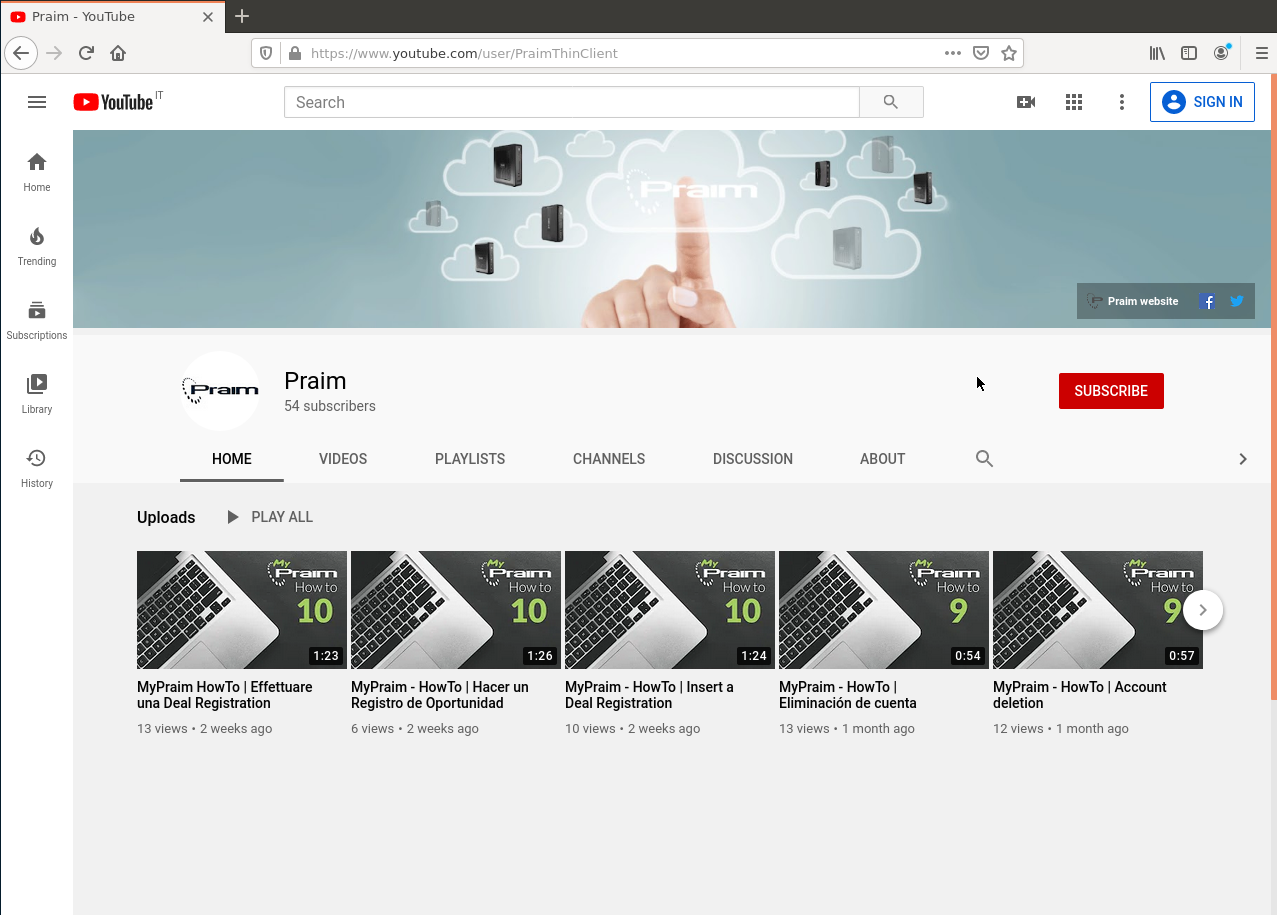Click the channel search magnifier icon
The width and height of the screenshot is (1277, 915).
[x=984, y=459]
